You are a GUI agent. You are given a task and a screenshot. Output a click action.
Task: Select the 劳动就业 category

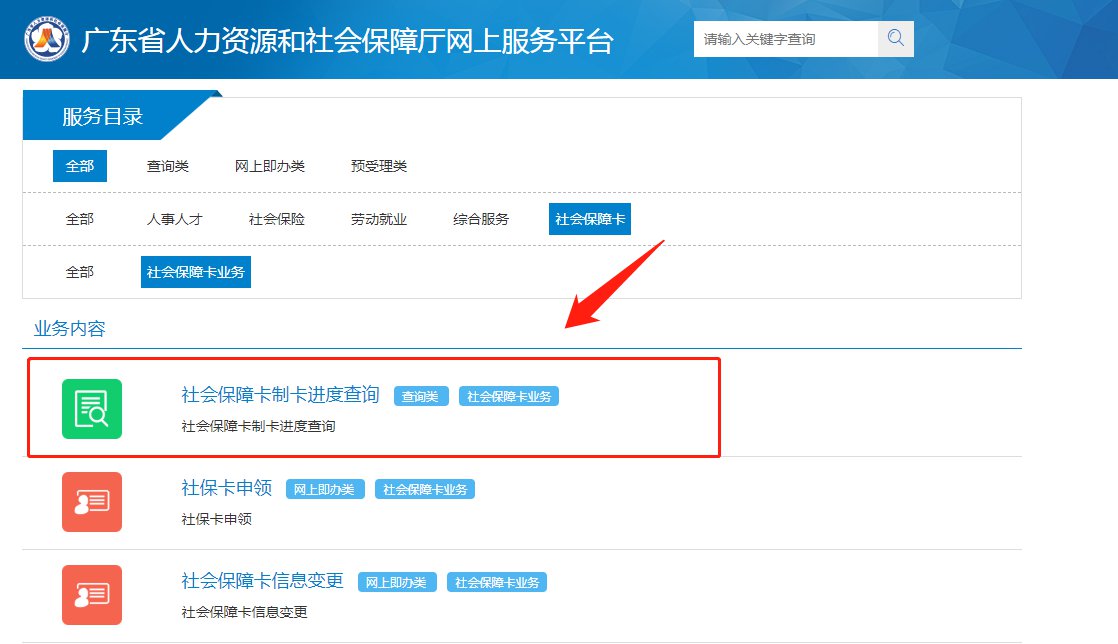379,219
